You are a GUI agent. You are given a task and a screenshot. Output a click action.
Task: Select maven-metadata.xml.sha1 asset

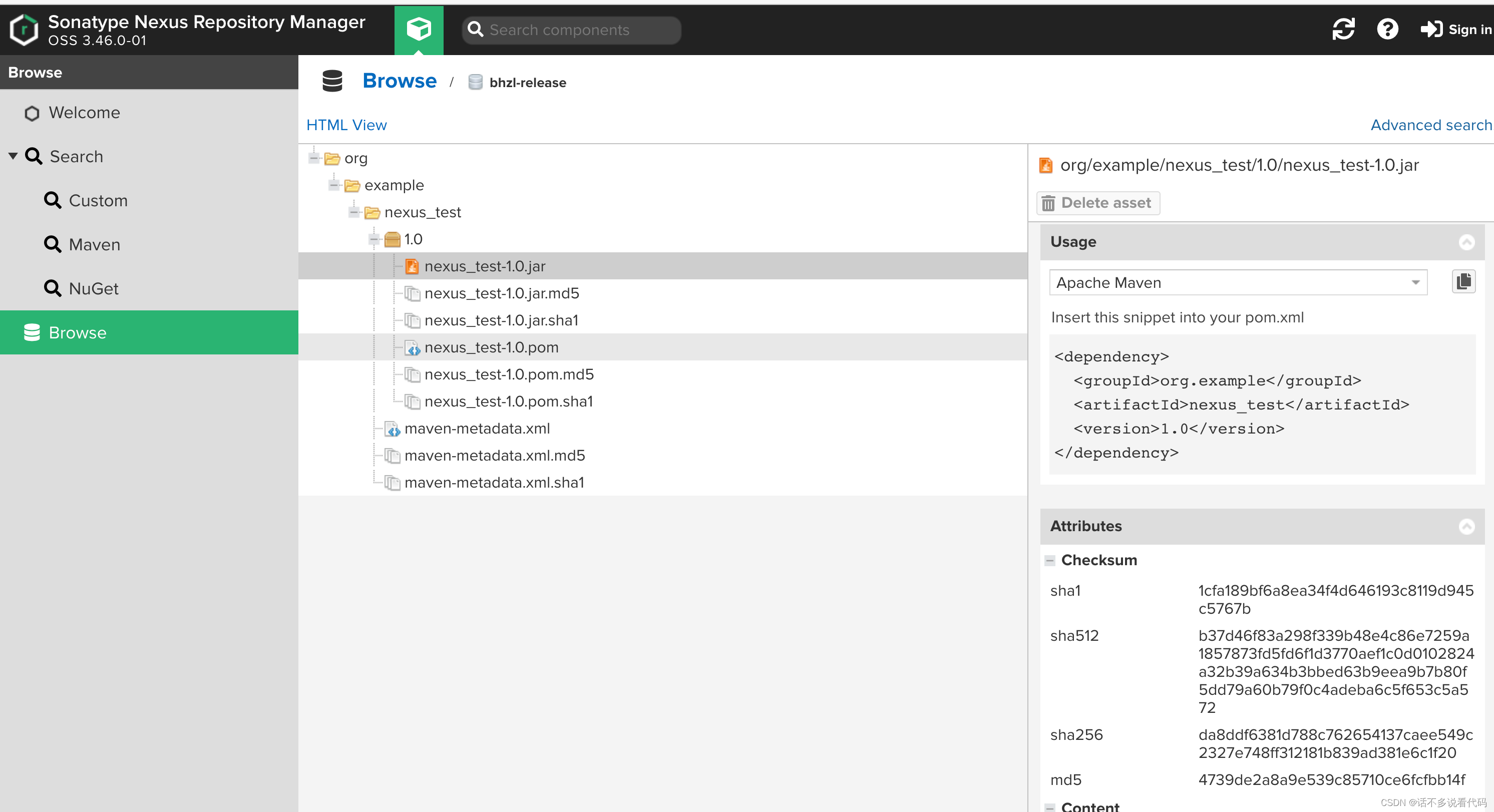click(494, 483)
